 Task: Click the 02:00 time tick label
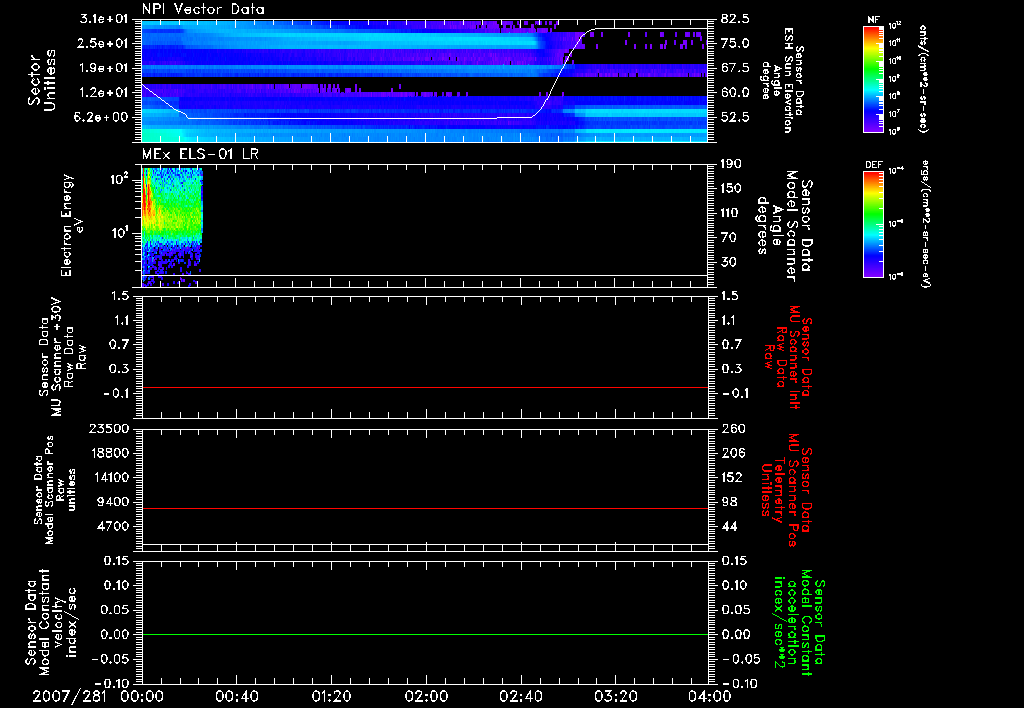[426, 696]
